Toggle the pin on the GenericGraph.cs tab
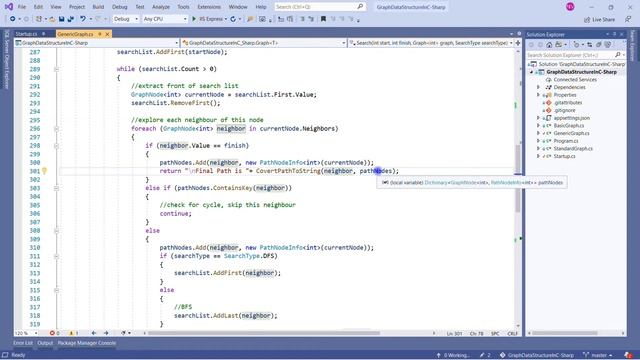The height and width of the screenshot is (360, 640). point(100,34)
